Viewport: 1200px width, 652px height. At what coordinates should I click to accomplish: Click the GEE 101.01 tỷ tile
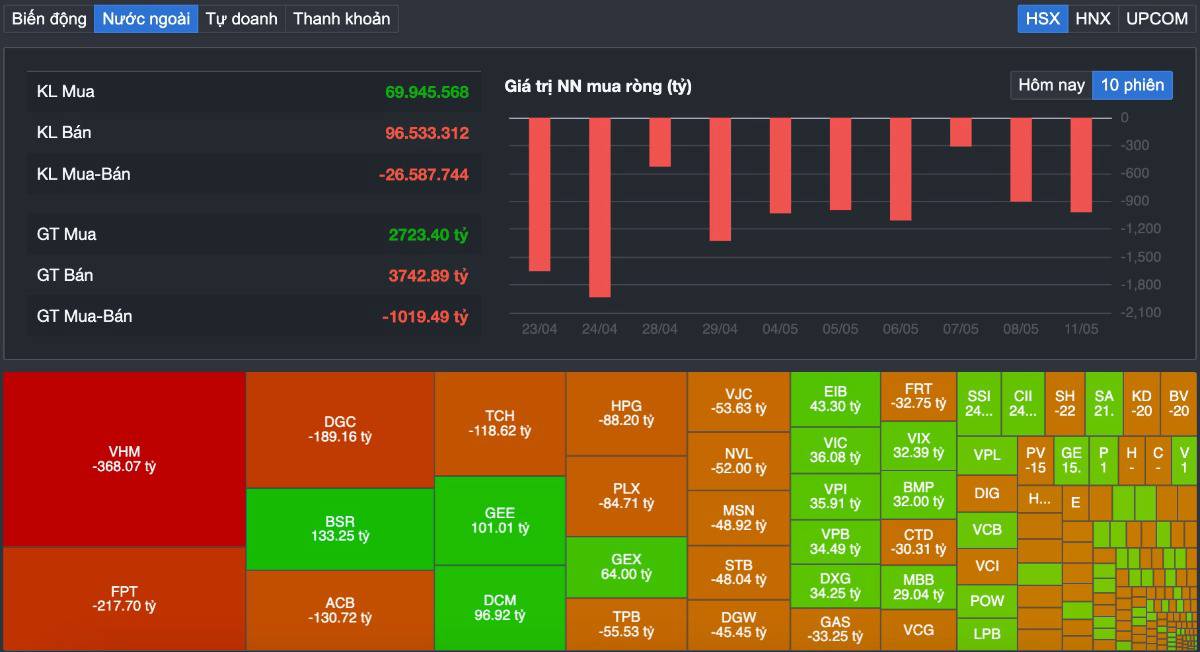(500, 520)
